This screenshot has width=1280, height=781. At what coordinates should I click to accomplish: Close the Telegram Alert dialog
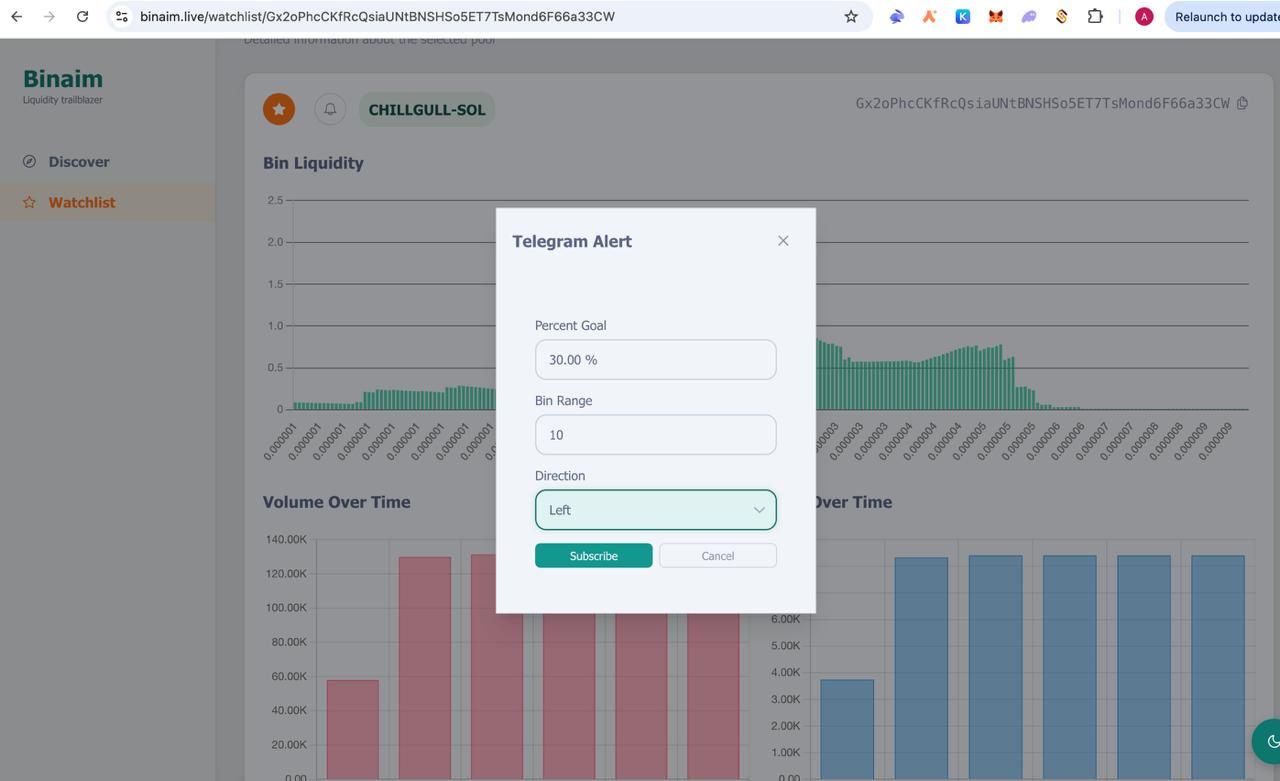(783, 241)
